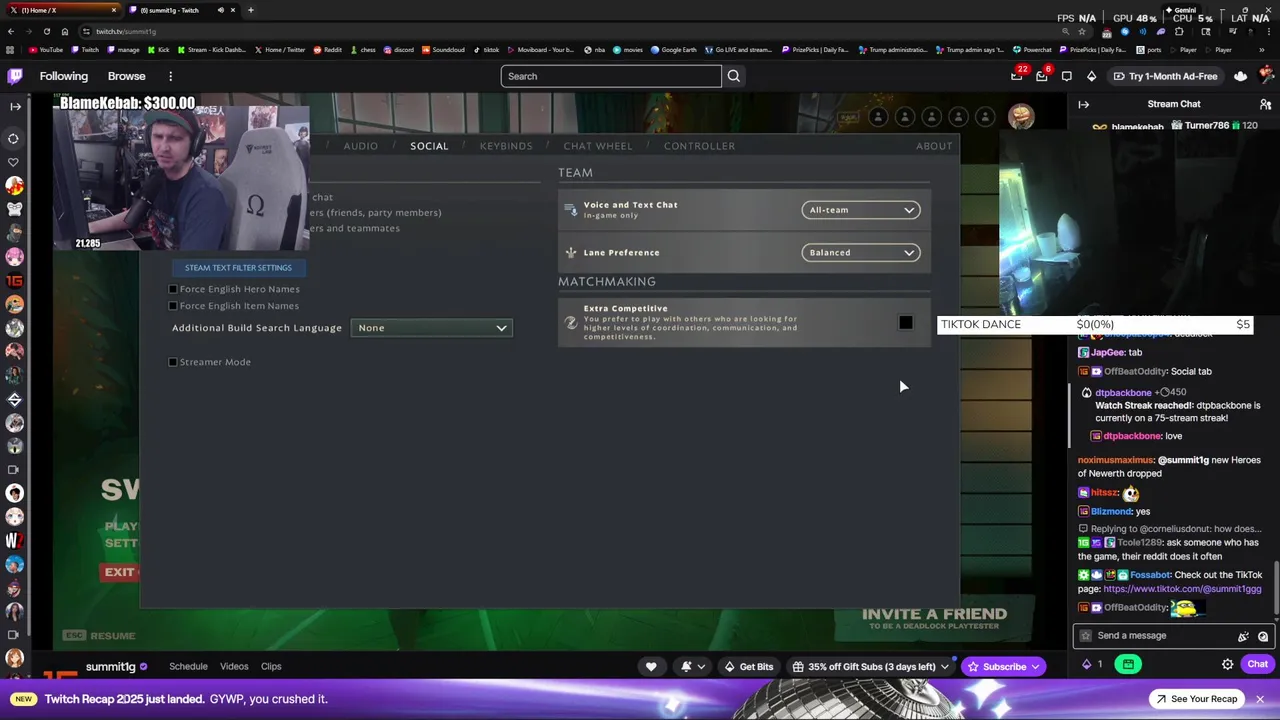Click the browser address bar URL
The height and width of the screenshot is (720, 1280).
(x=125, y=31)
